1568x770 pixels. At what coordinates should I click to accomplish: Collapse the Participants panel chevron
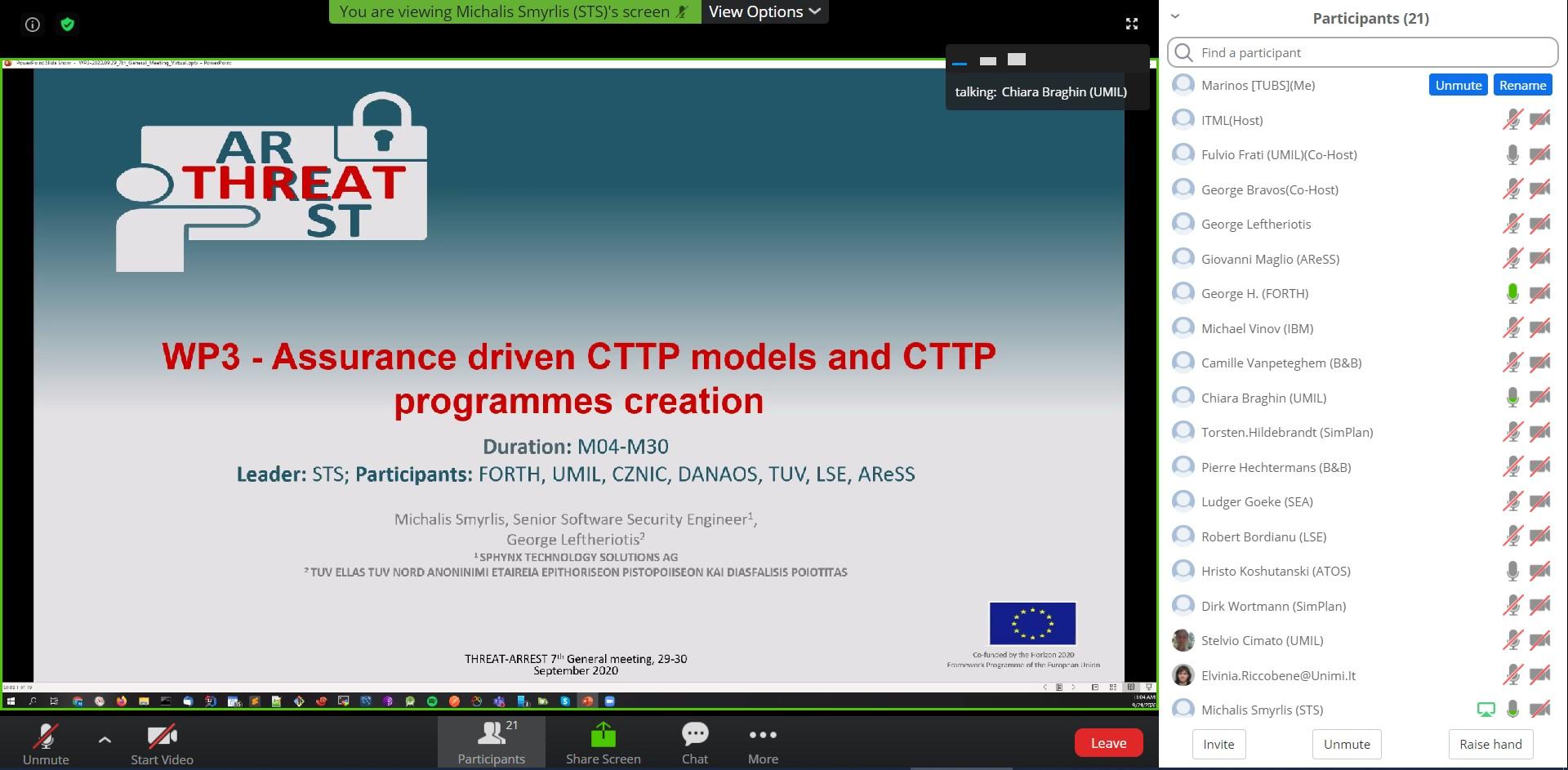1175,16
